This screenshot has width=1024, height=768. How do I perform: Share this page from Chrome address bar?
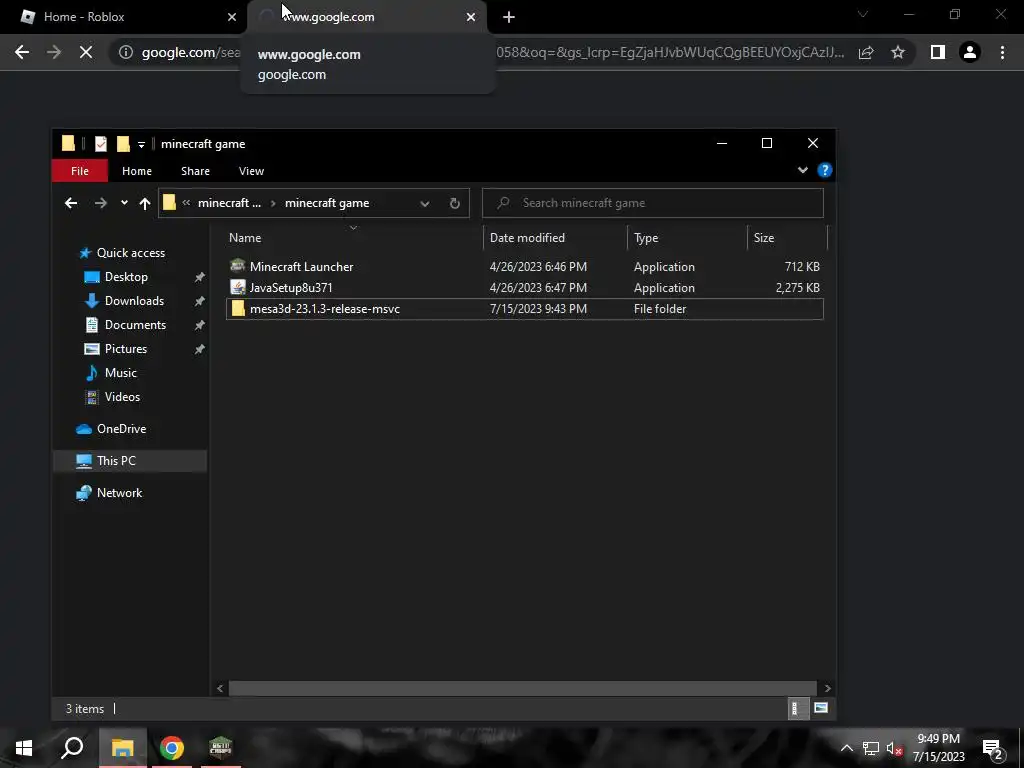(866, 52)
